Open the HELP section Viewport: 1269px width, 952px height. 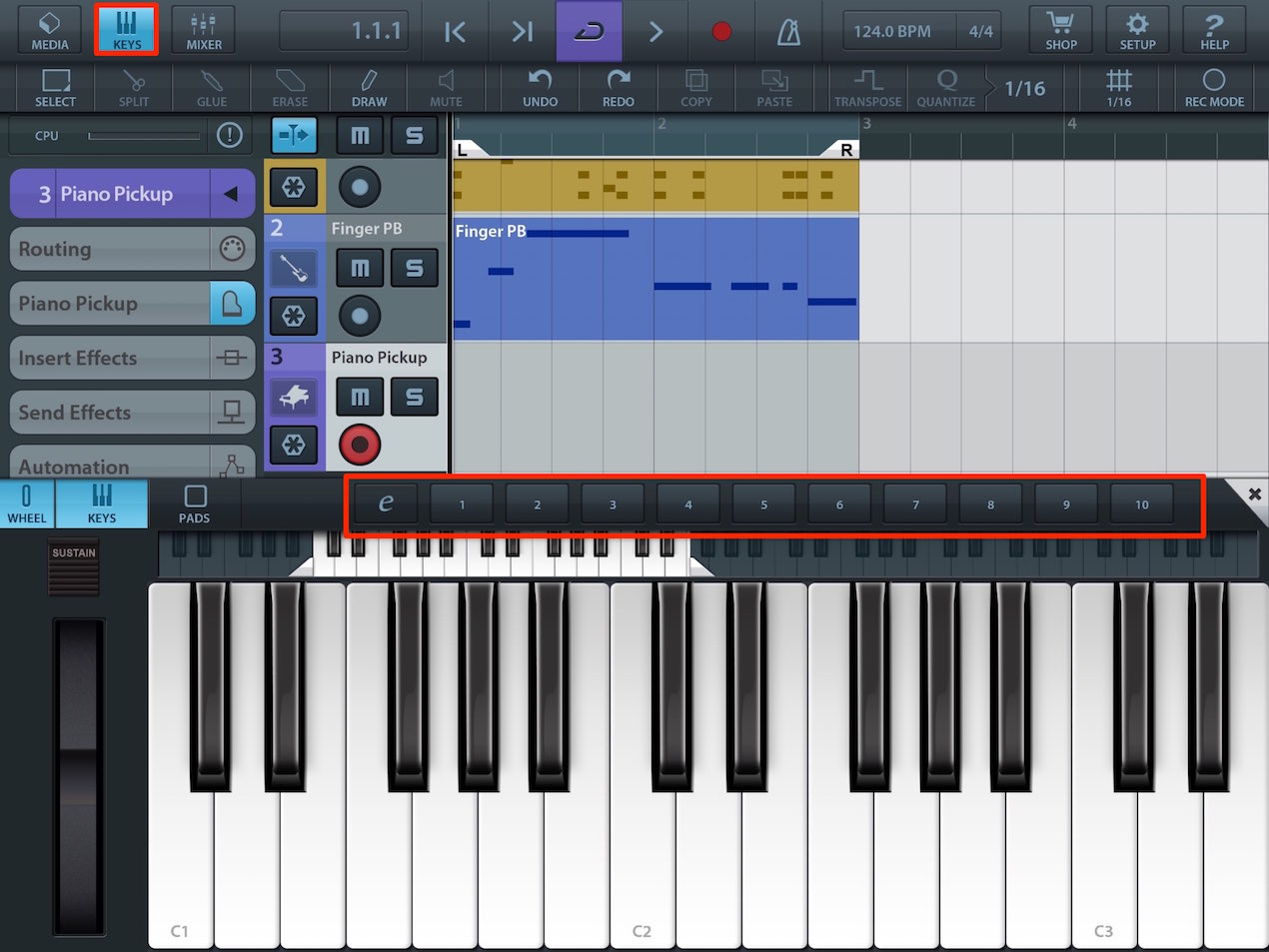pos(1214,30)
